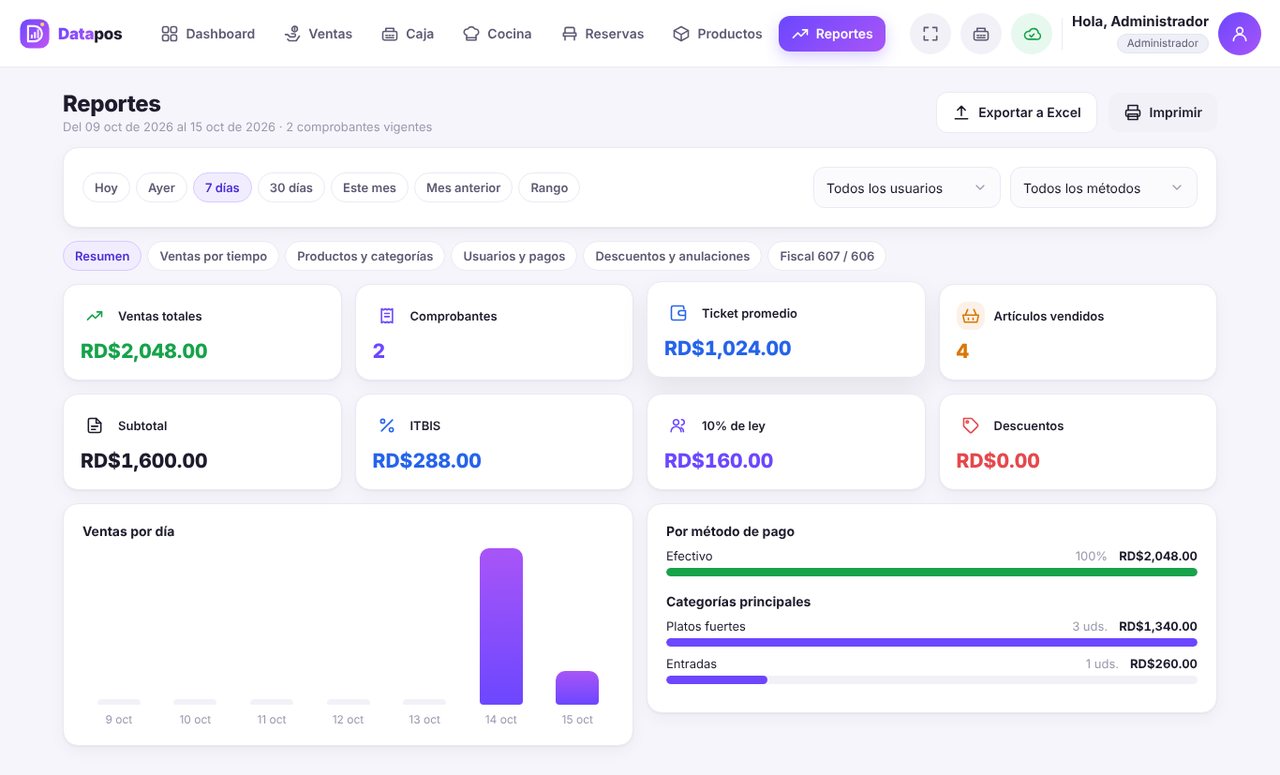Click the Platos fuertes category label
The height and width of the screenshot is (775, 1280).
tap(706, 626)
